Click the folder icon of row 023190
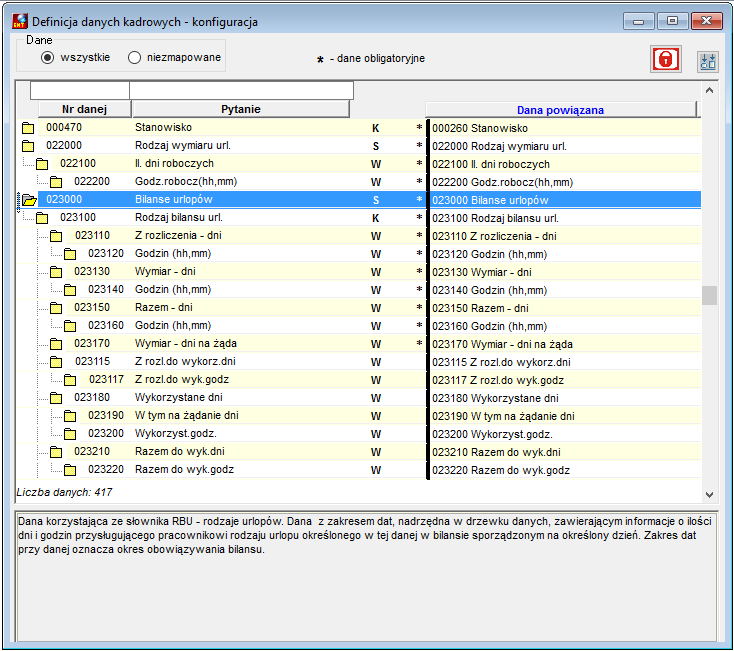Screen dimensions: 734x651 [70, 416]
